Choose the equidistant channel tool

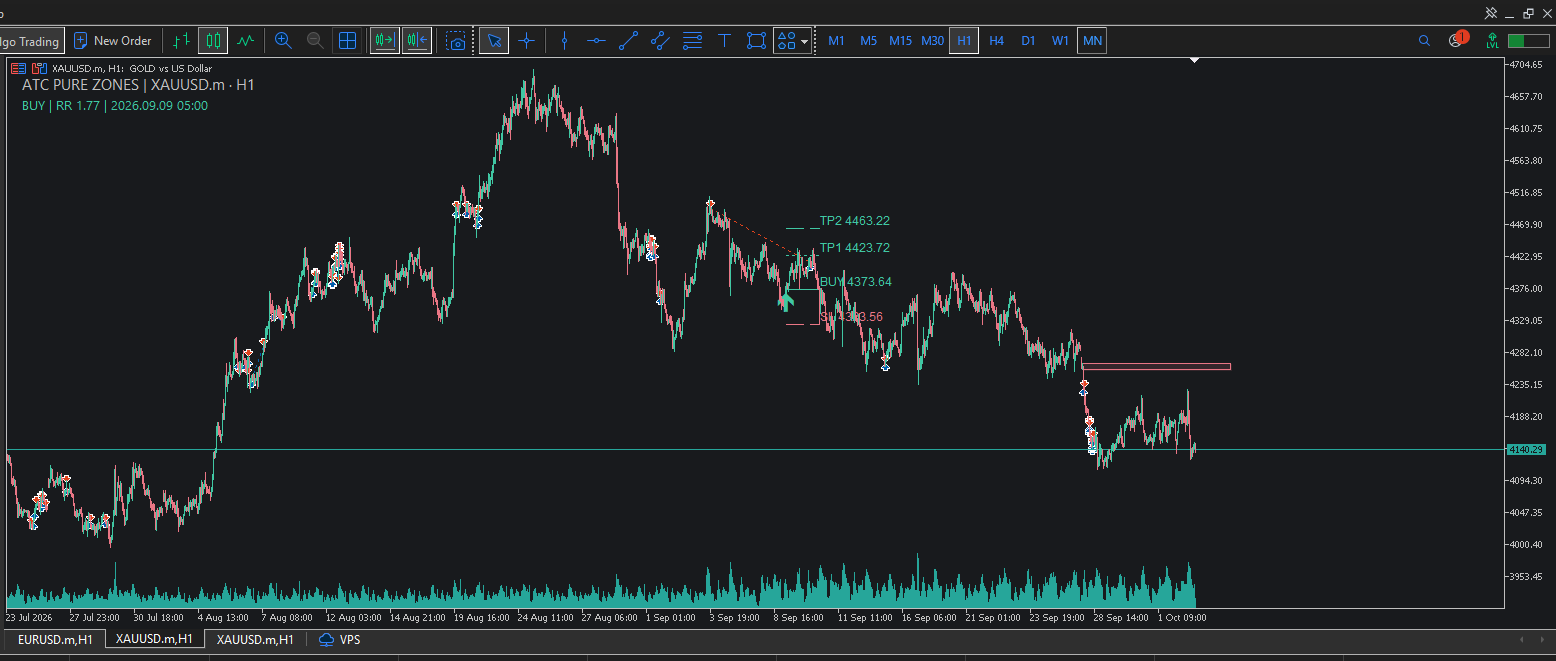click(x=660, y=41)
